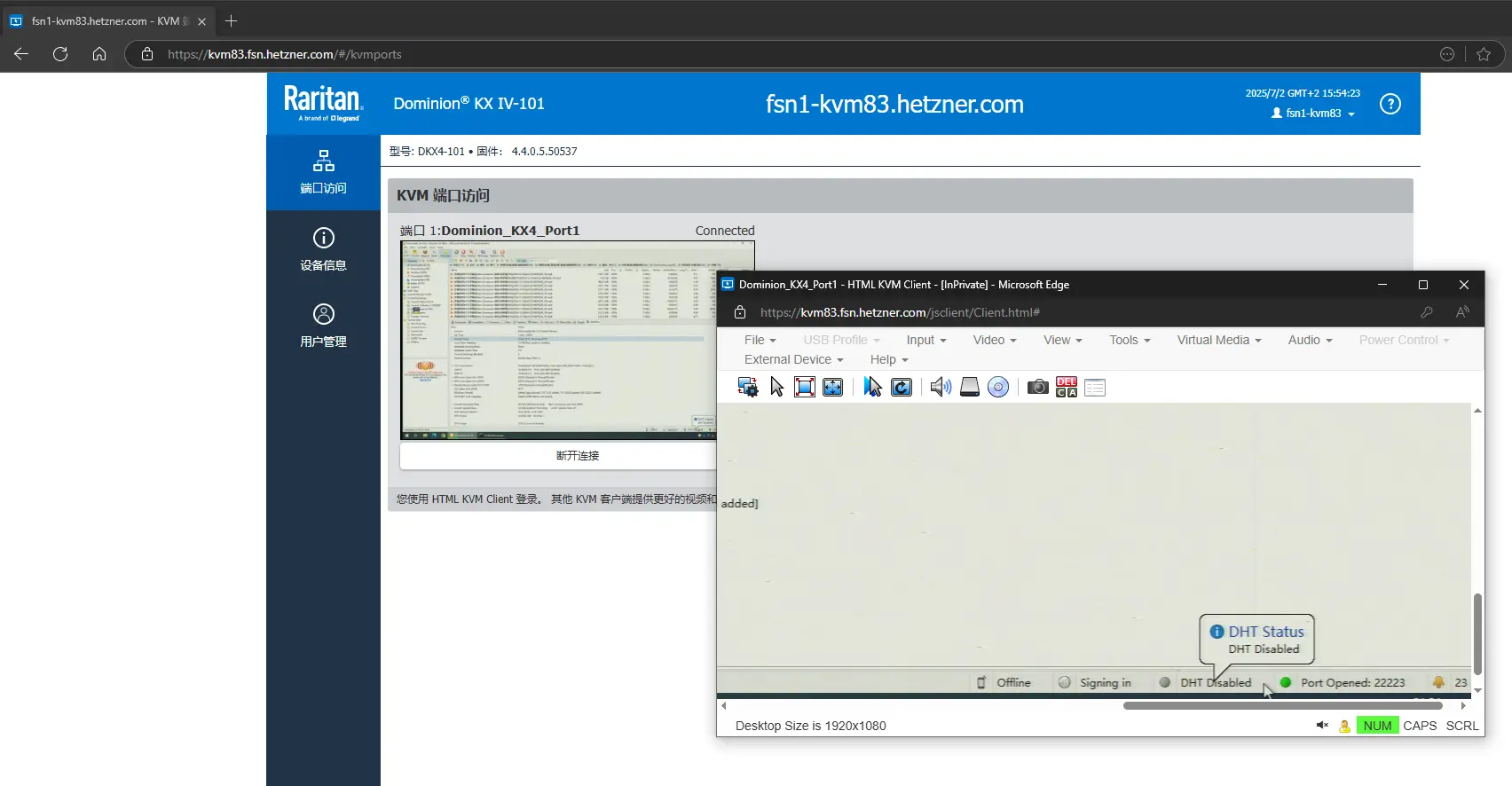The height and width of the screenshot is (786, 1512).
Task: Click the refresh screen icon
Action: coord(902,387)
